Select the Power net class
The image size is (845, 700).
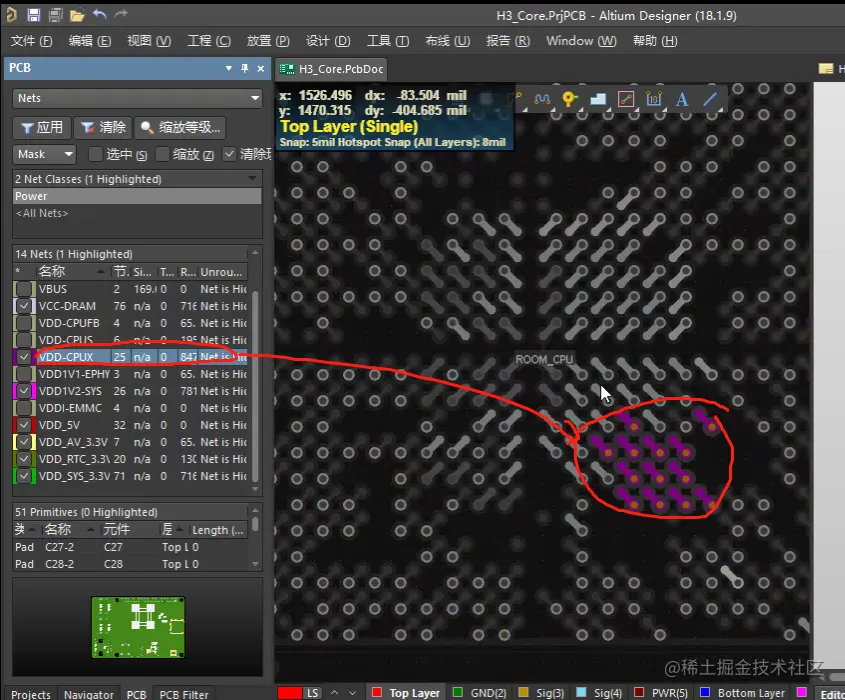click(137, 196)
